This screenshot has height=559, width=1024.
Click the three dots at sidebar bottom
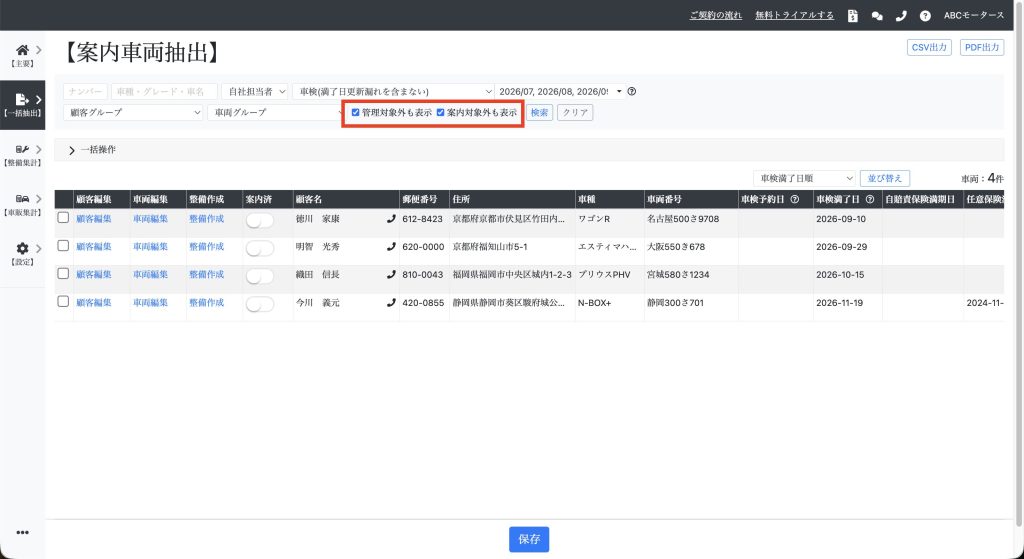pyautogui.click(x=22, y=532)
